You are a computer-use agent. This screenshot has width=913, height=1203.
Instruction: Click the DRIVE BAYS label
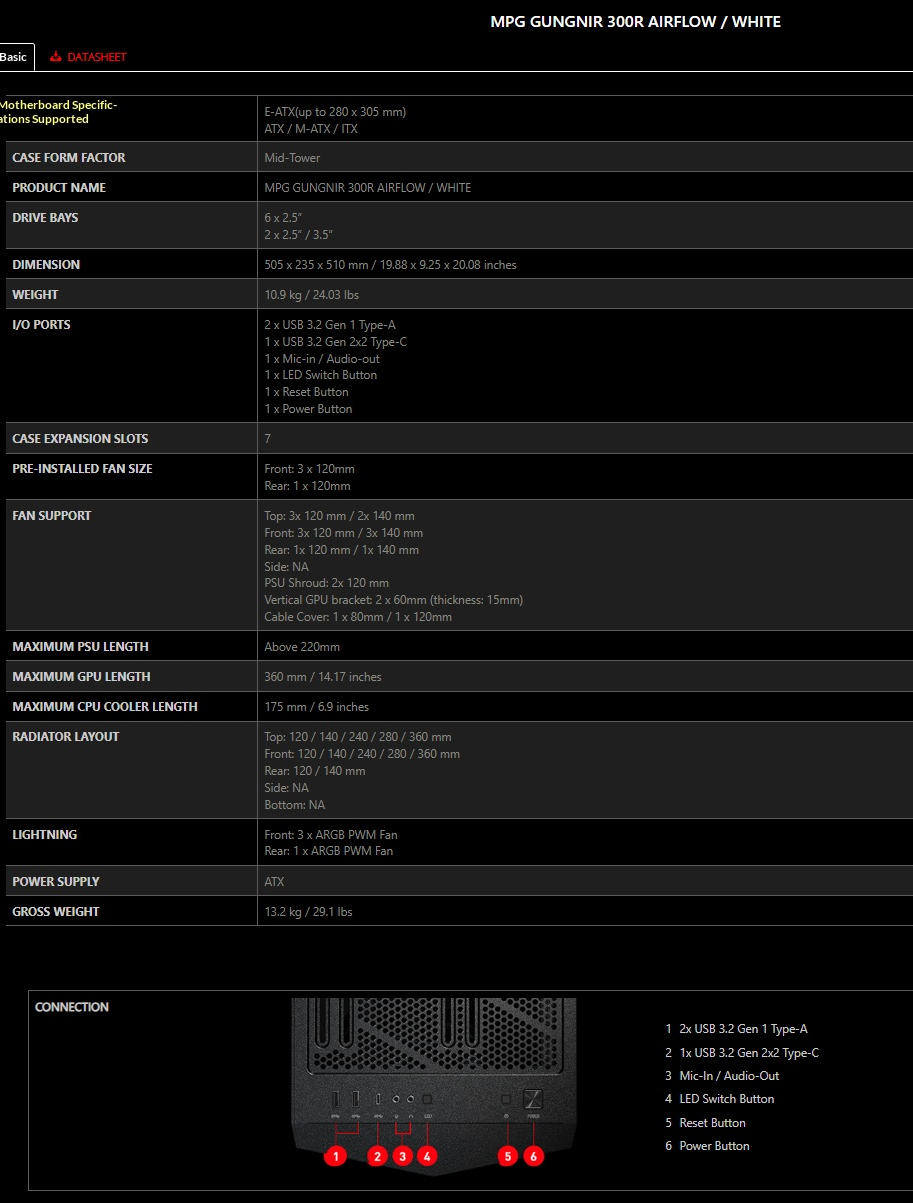coord(45,218)
